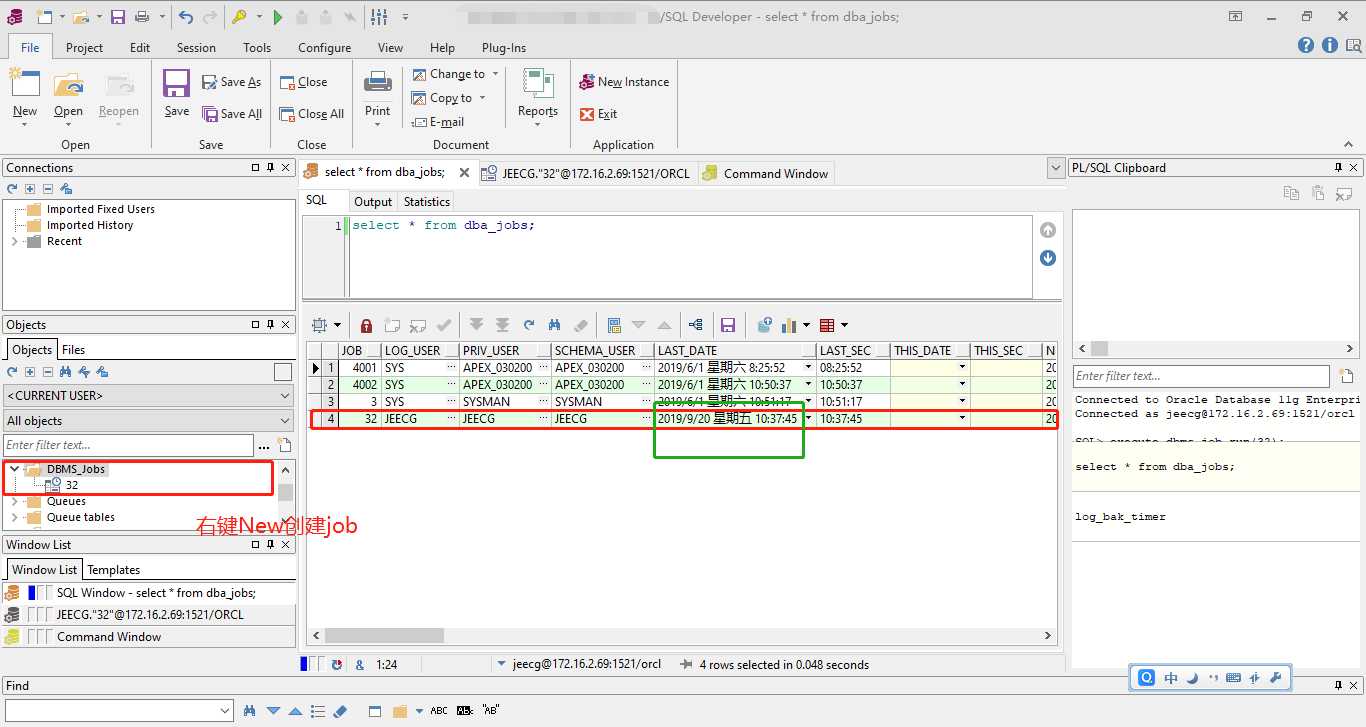
Task: Click connect hierarchy icon in grid toolbar
Action: coord(696,325)
